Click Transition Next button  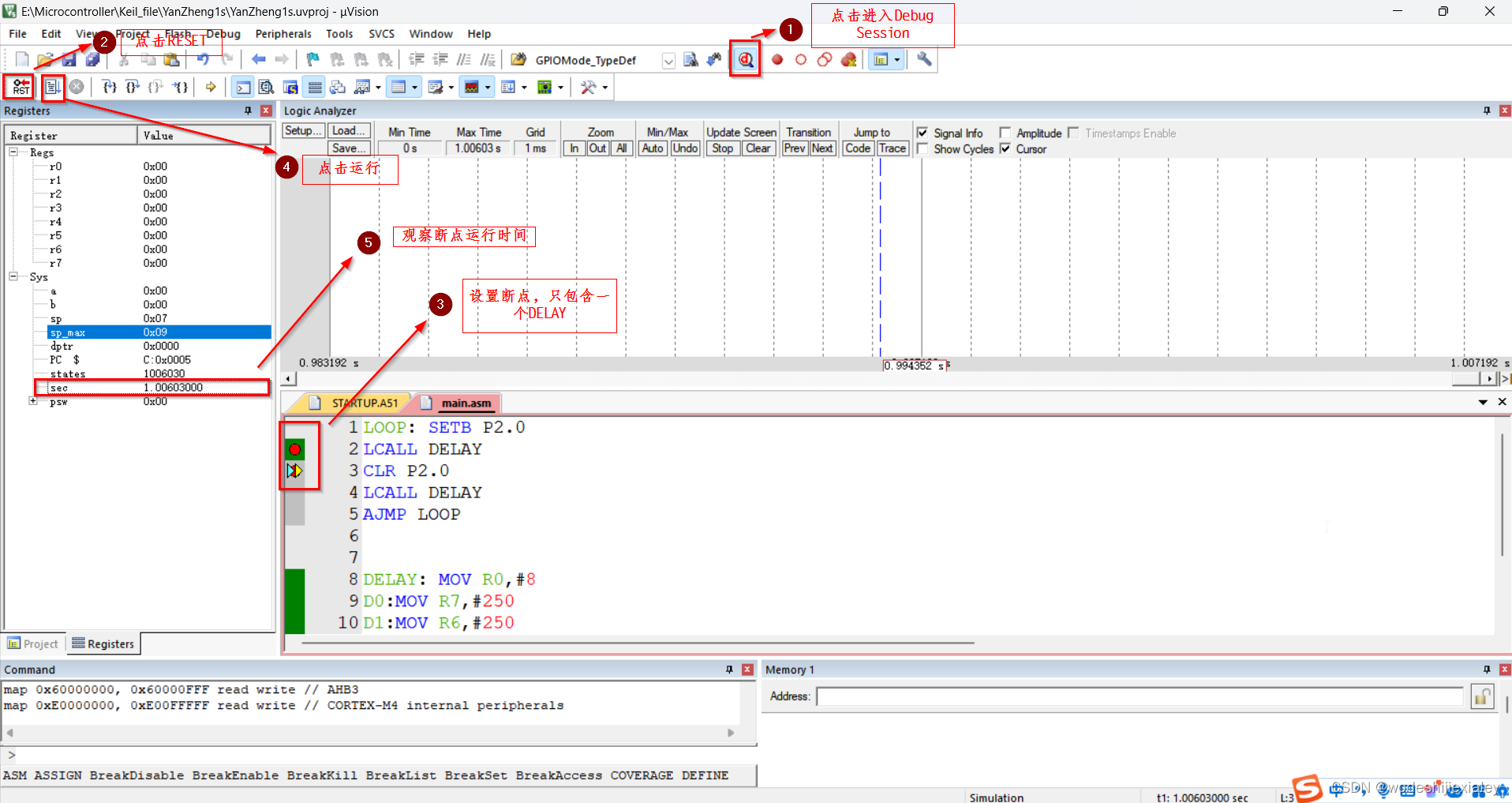[x=821, y=148]
